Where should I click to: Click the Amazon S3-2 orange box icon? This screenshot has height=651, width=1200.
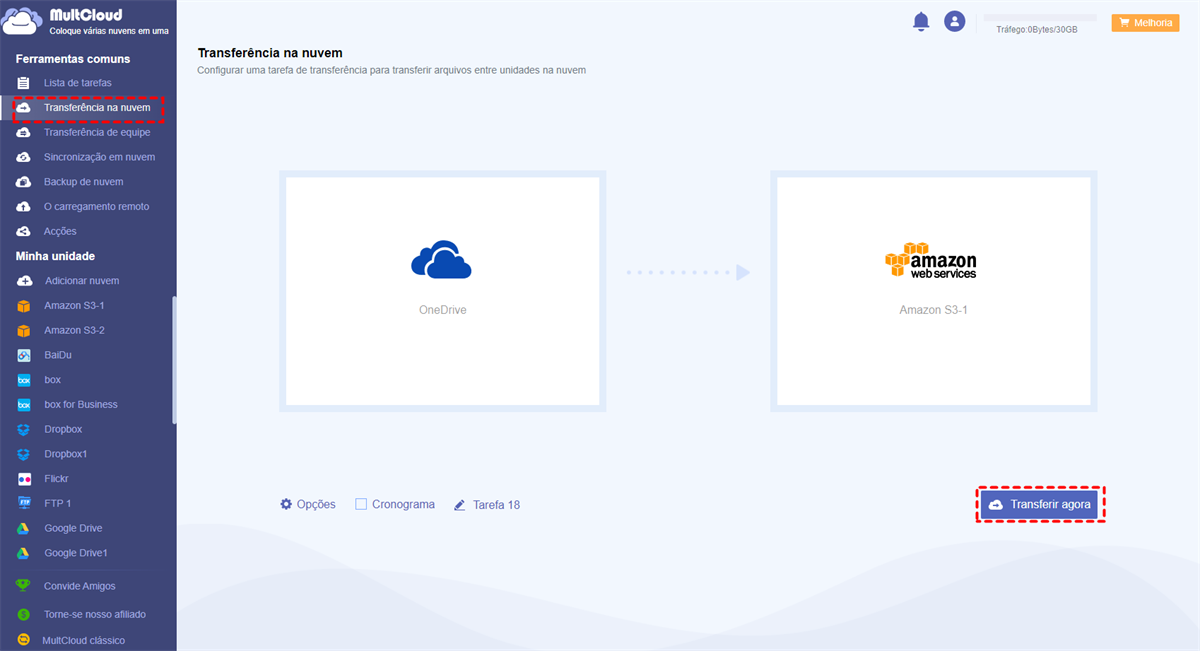coord(24,330)
